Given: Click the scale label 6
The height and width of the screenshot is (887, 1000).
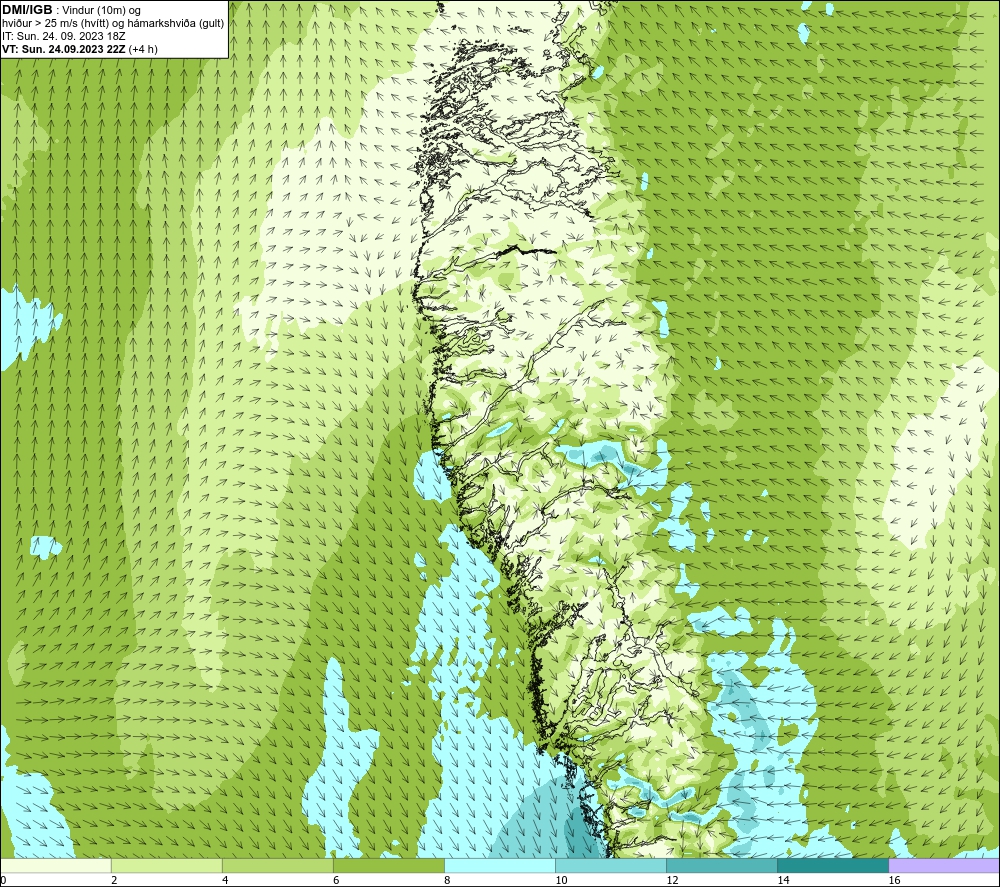Looking at the screenshot, I should [x=336, y=881].
